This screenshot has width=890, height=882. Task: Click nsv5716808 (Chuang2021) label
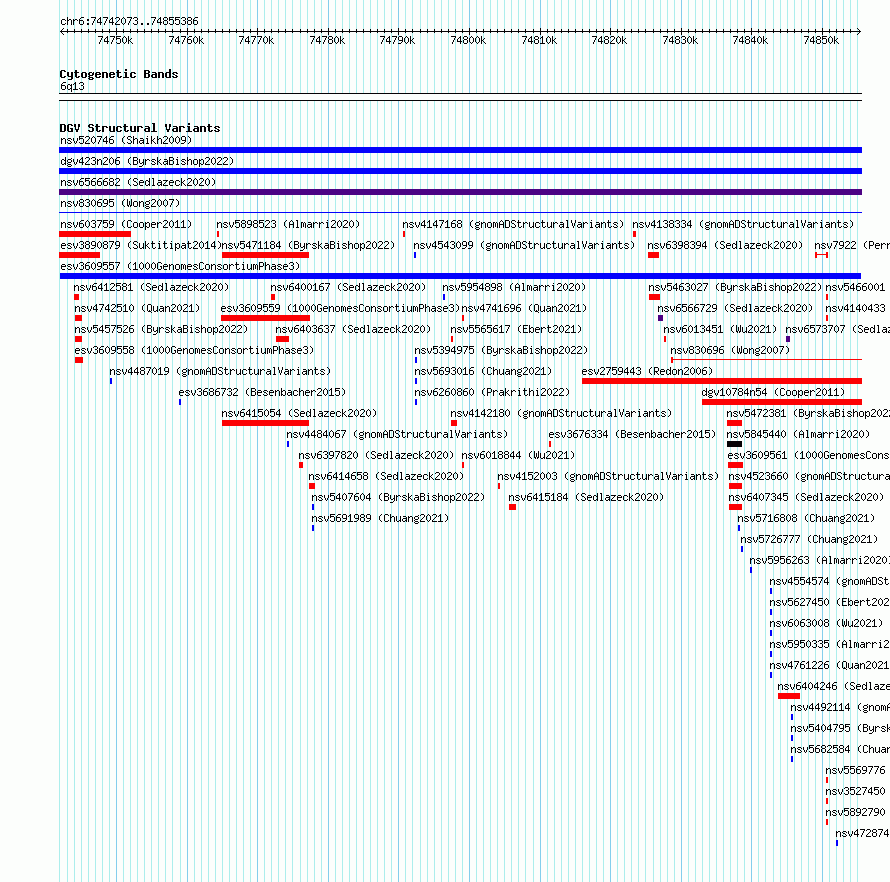[806, 518]
